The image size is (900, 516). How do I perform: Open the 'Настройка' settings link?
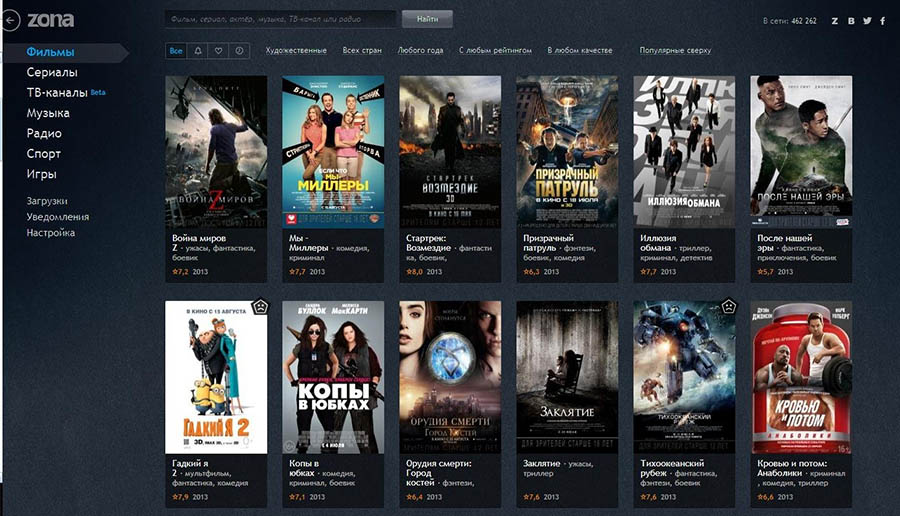(x=51, y=233)
